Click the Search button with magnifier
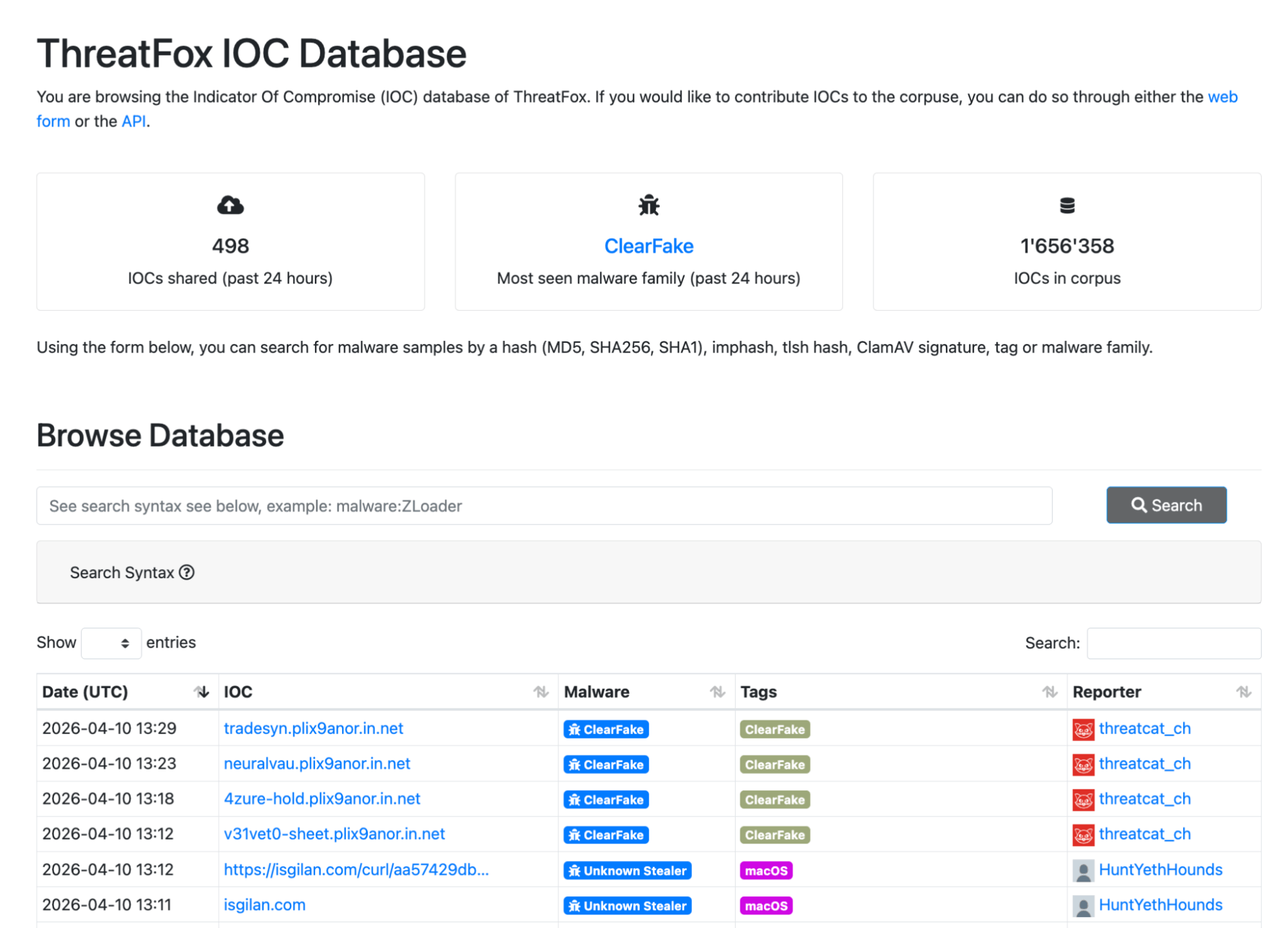Screen dimensions: 1288x928 1166,505
